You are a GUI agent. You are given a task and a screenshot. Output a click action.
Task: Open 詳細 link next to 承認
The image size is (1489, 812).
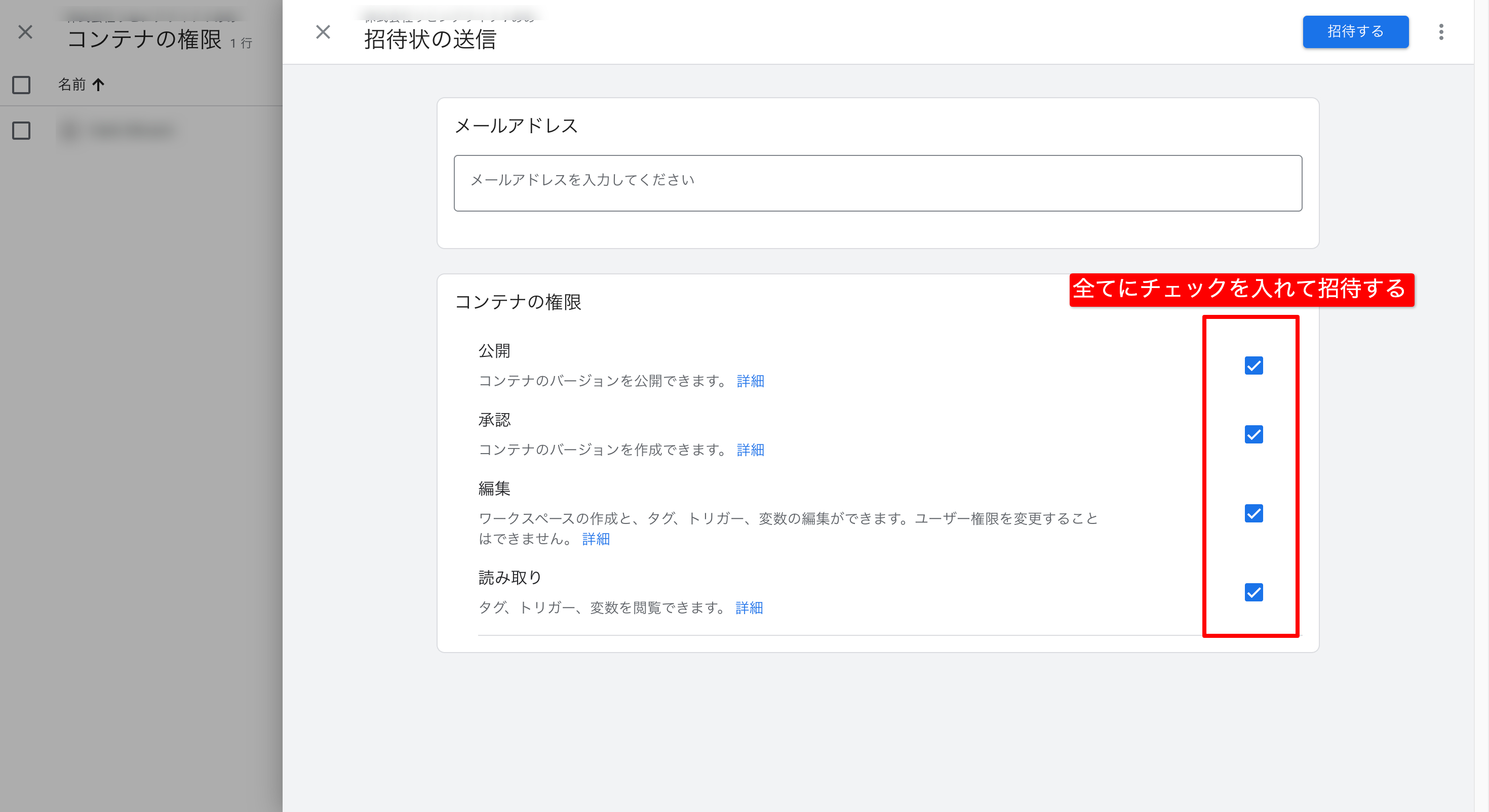[x=750, y=450]
